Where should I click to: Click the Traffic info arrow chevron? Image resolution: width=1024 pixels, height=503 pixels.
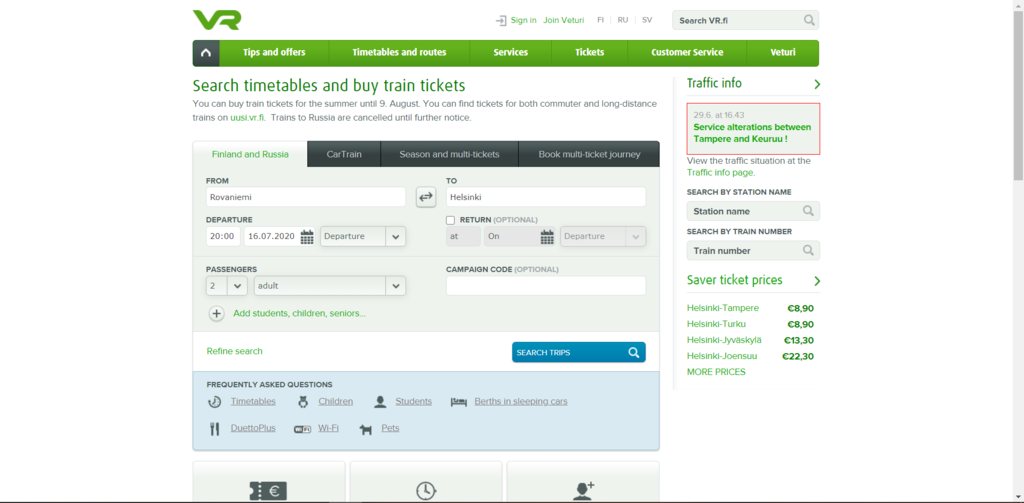817,84
